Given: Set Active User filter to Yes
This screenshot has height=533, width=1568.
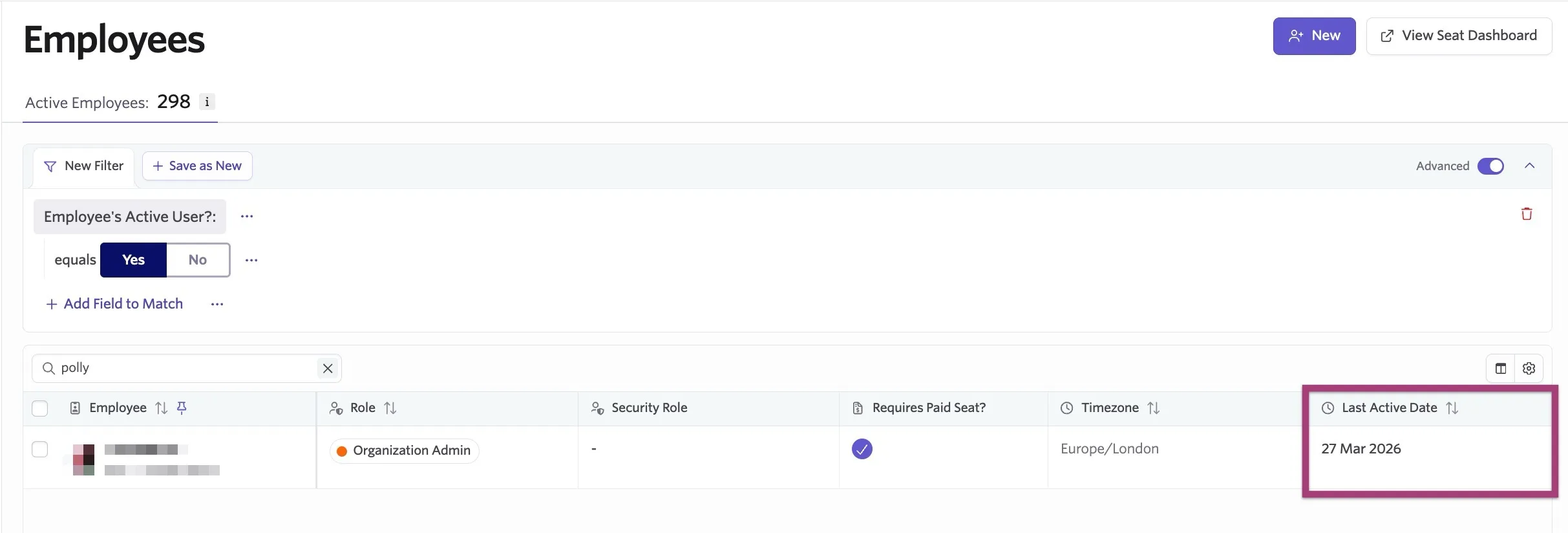Looking at the screenshot, I should 134,260.
